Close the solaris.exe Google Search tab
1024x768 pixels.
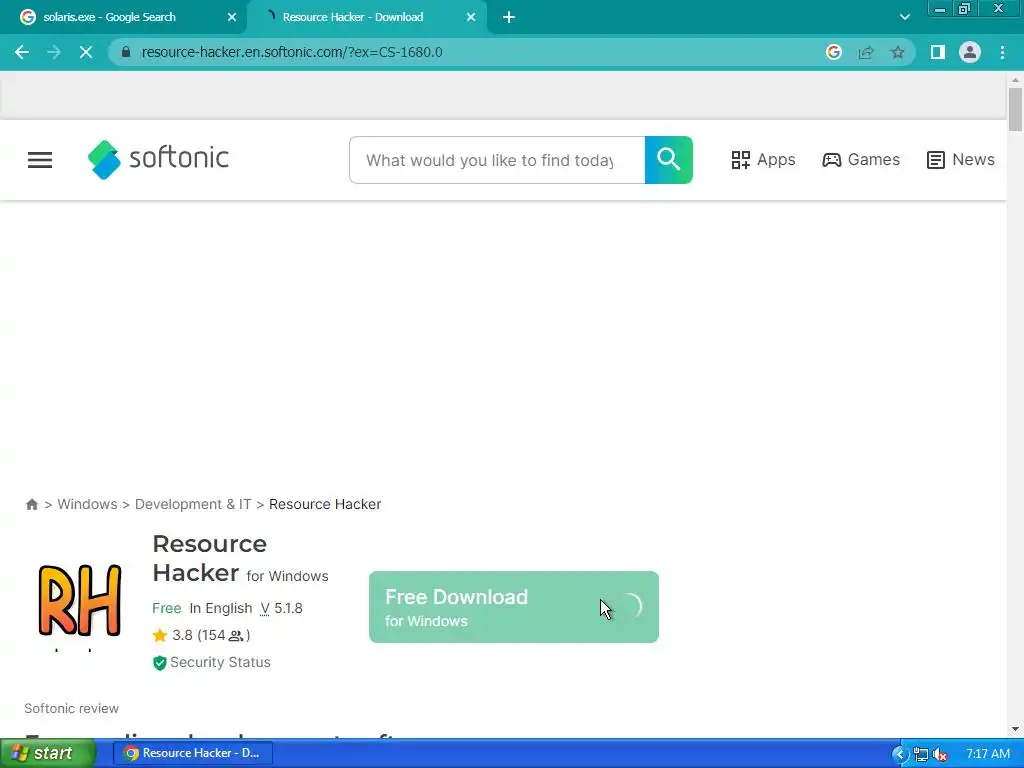232,17
